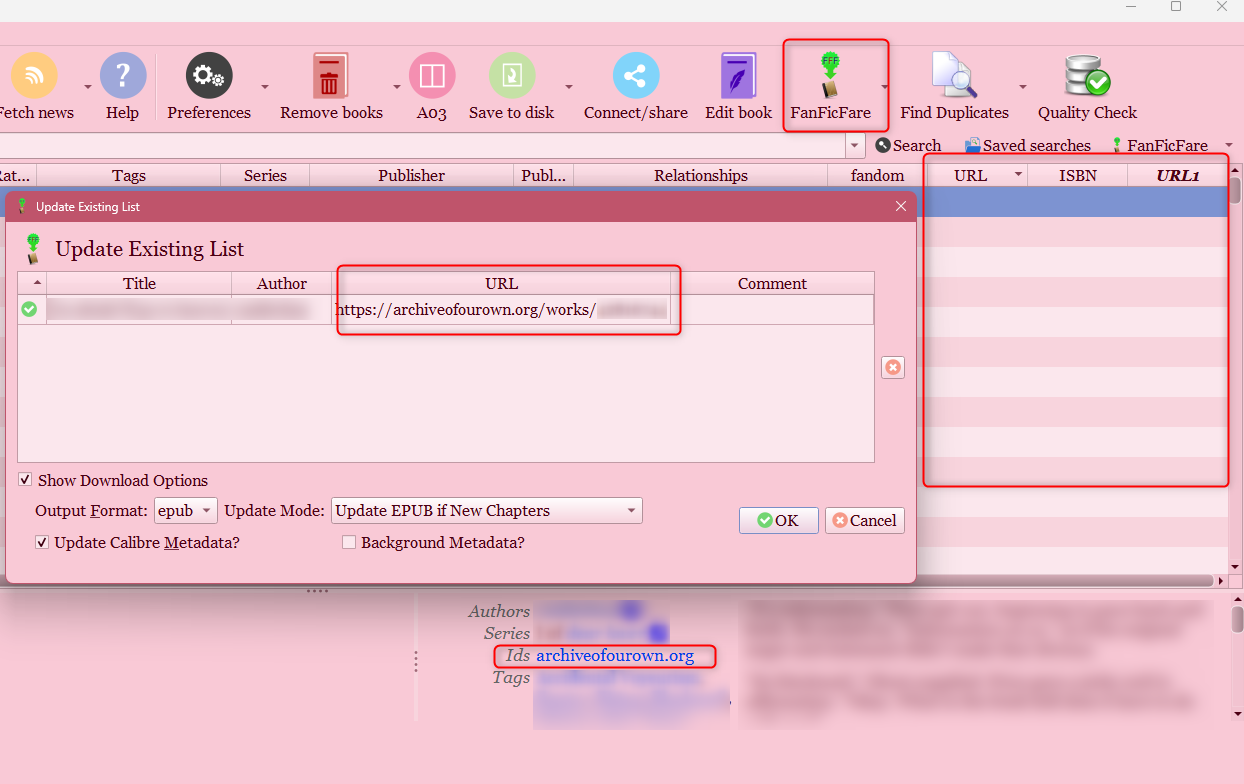The image size is (1244, 784).
Task: Click the sort indicator column header in dialog
Action: click(32, 283)
